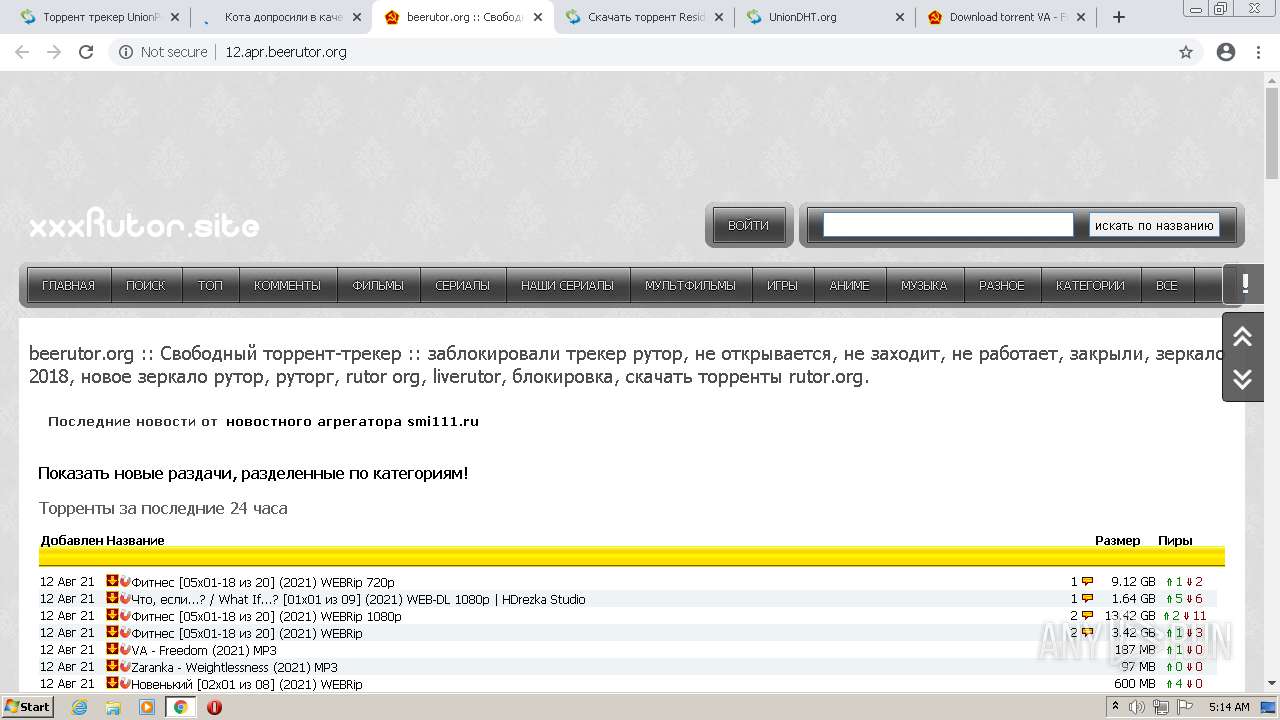Image resolution: width=1280 pixels, height=720 pixels.
Task: Open ИГРЫ menu item
Action: coord(782,285)
